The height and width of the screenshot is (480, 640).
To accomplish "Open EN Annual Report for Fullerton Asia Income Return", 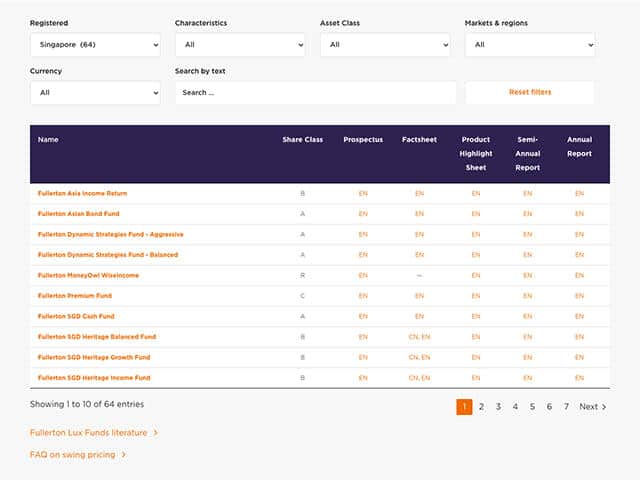I will [579, 193].
